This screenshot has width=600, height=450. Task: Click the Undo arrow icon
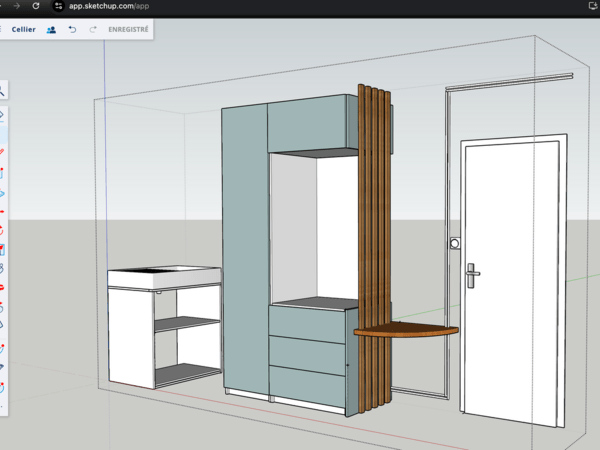[x=72, y=30]
